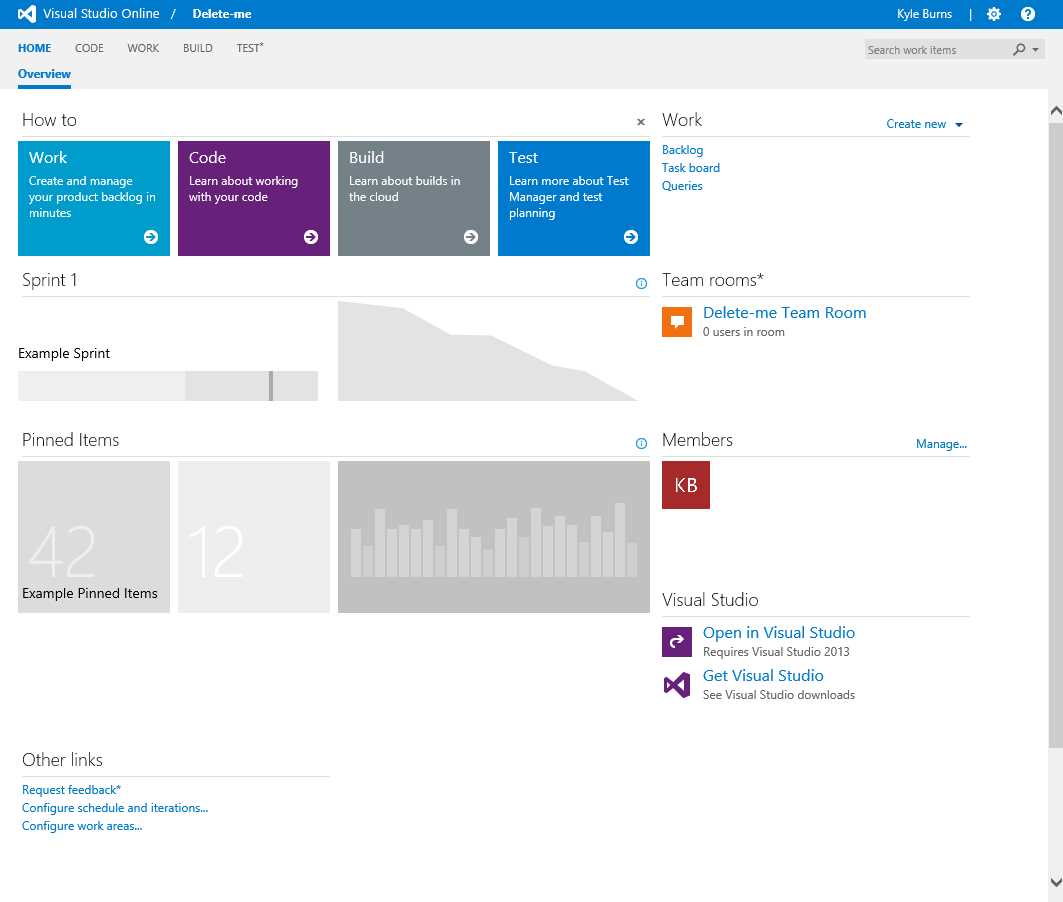
Task: Click the Visual Studio logo in the top bar
Action: click(x=25, y=13)
